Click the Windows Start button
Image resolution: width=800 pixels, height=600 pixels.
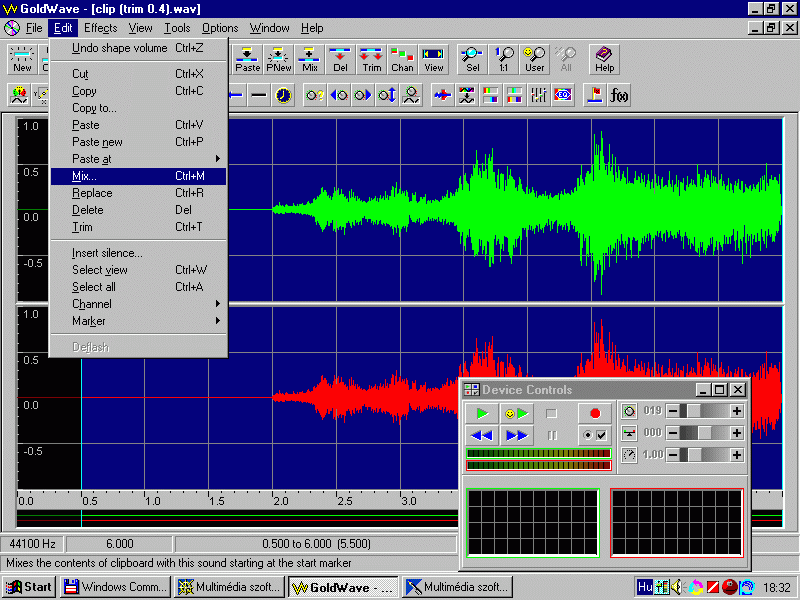click(x=30, y=587)
